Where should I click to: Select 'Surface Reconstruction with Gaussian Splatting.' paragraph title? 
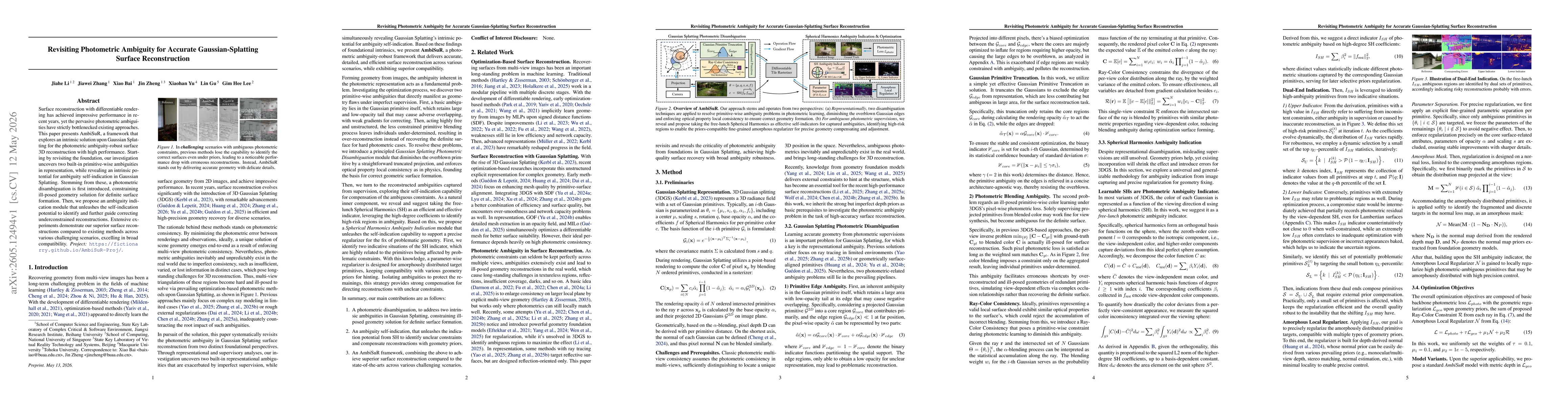(x=525, y=156)
